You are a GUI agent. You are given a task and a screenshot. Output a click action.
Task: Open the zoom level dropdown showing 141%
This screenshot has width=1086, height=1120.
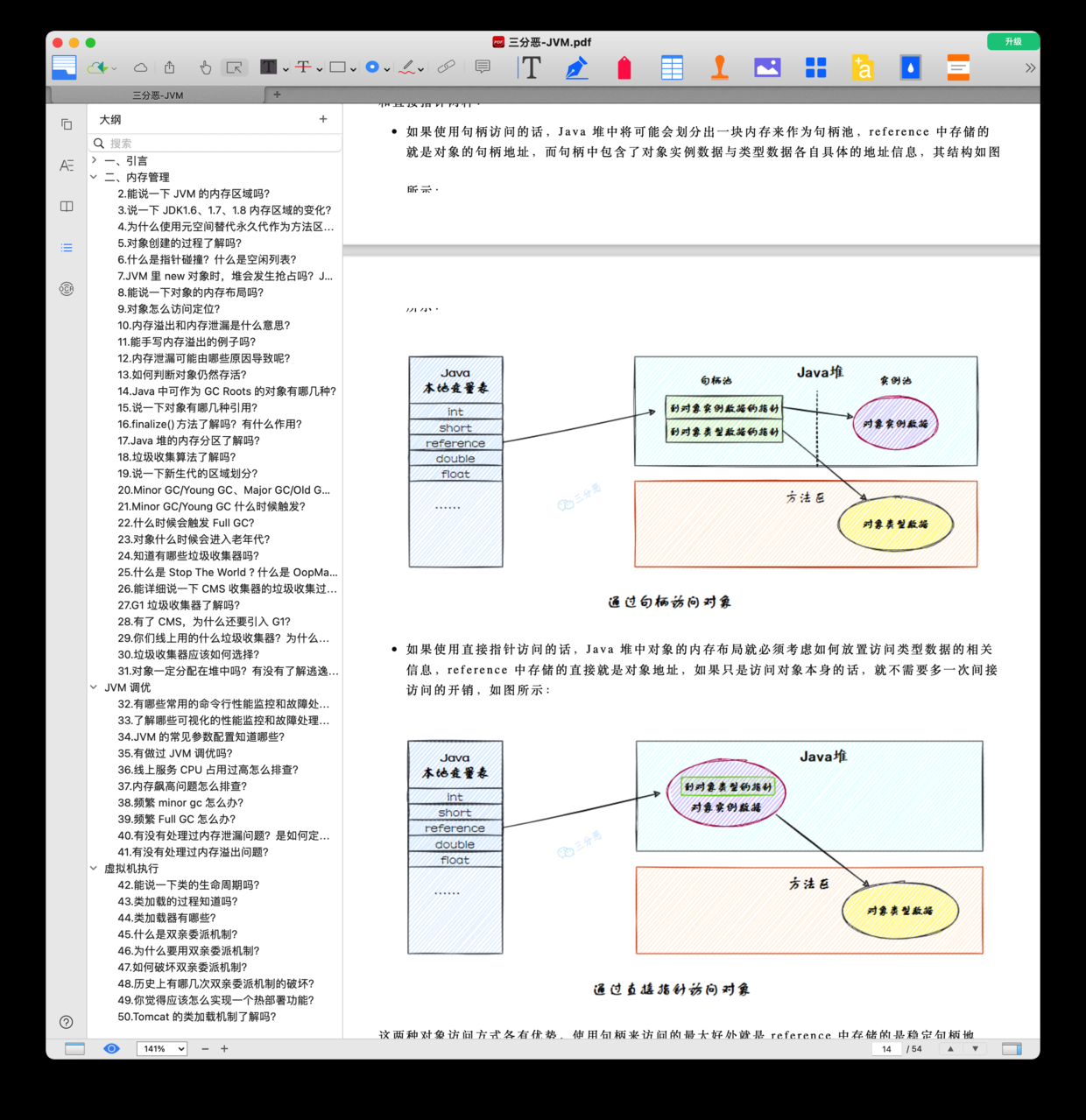tap(162, 1048)
